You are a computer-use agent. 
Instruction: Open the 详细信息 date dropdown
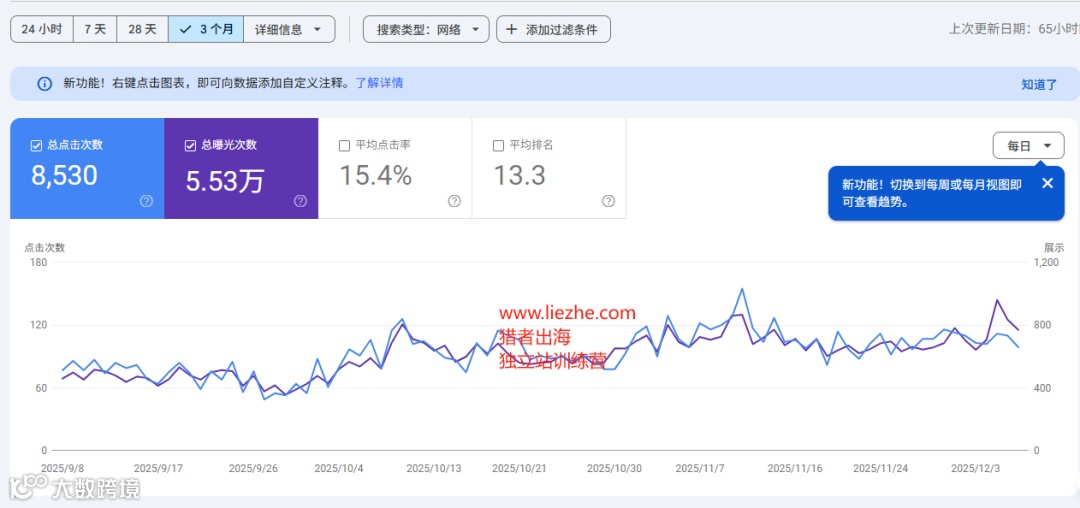[289, 30]
